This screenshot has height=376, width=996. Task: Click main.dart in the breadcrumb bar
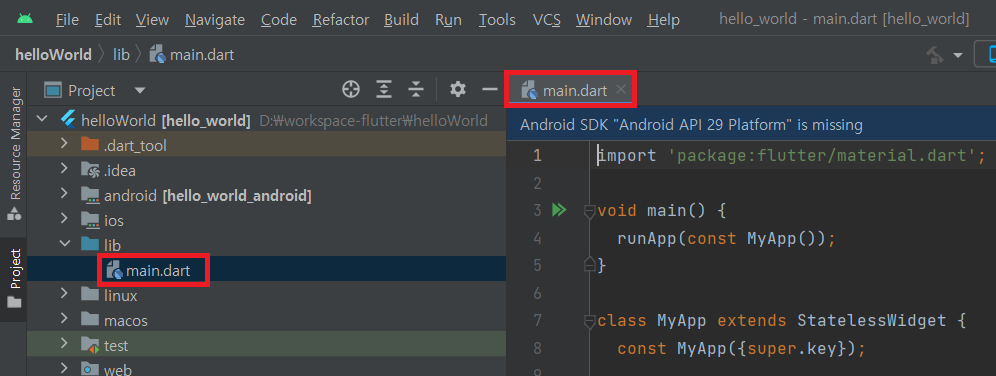(192, 55)
